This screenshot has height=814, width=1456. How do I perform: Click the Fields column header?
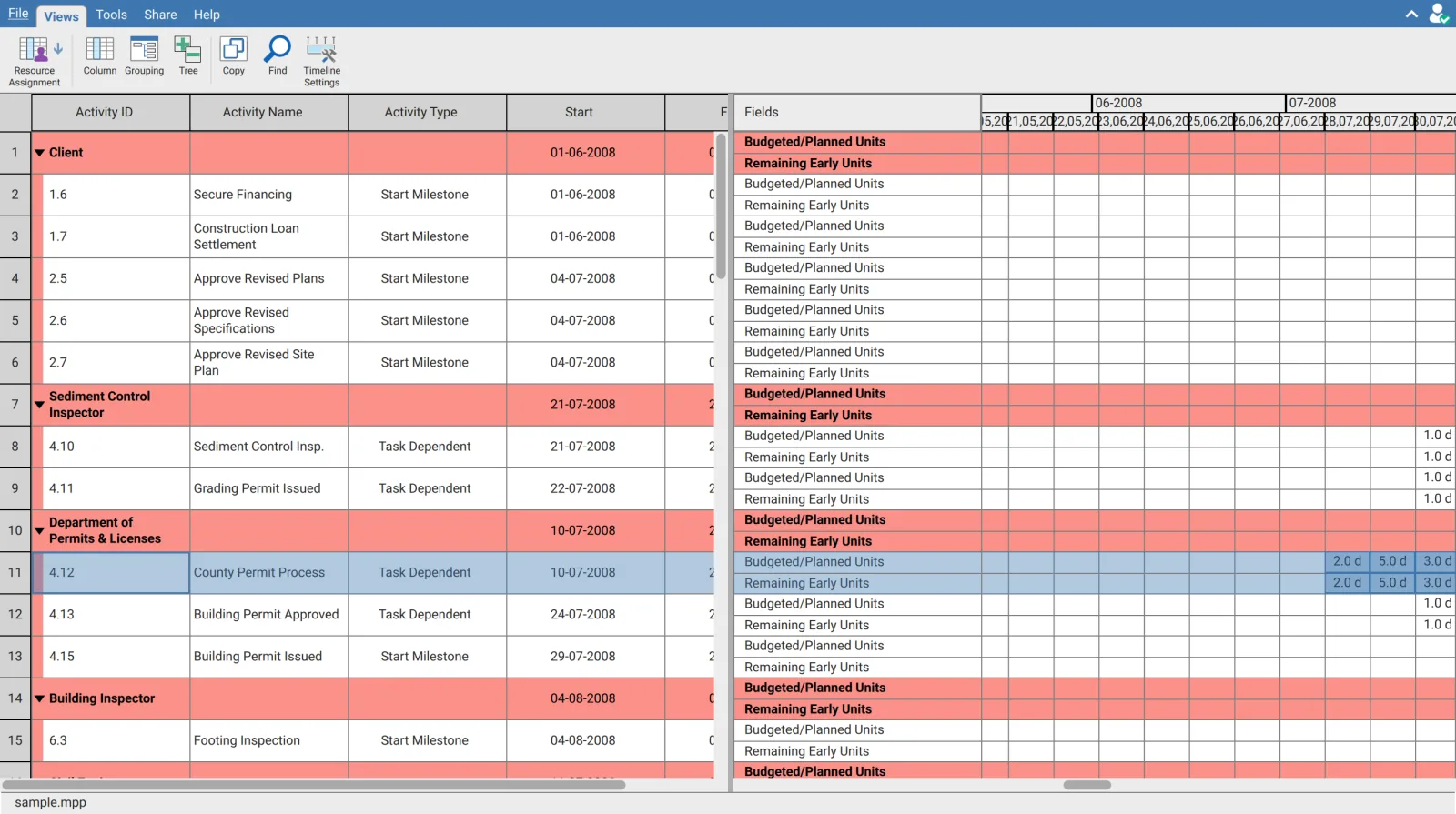point(857,113)
